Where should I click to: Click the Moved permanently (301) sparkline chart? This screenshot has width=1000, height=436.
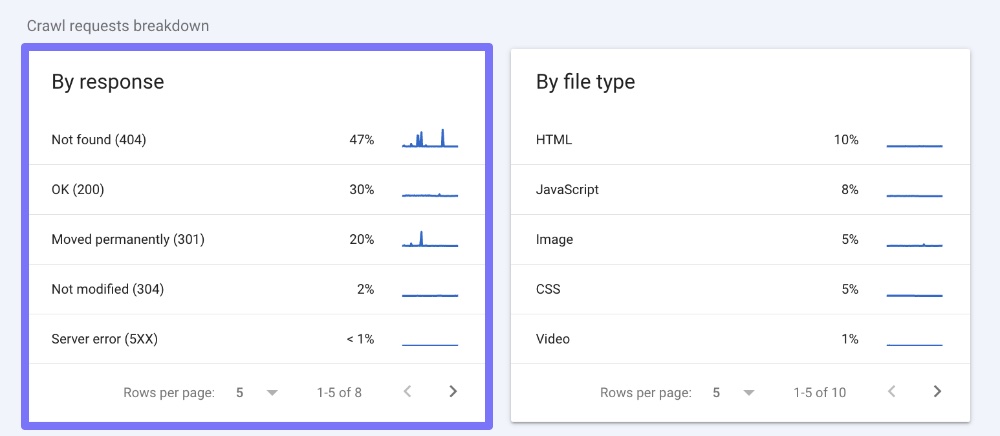click(x=430, y=239)
